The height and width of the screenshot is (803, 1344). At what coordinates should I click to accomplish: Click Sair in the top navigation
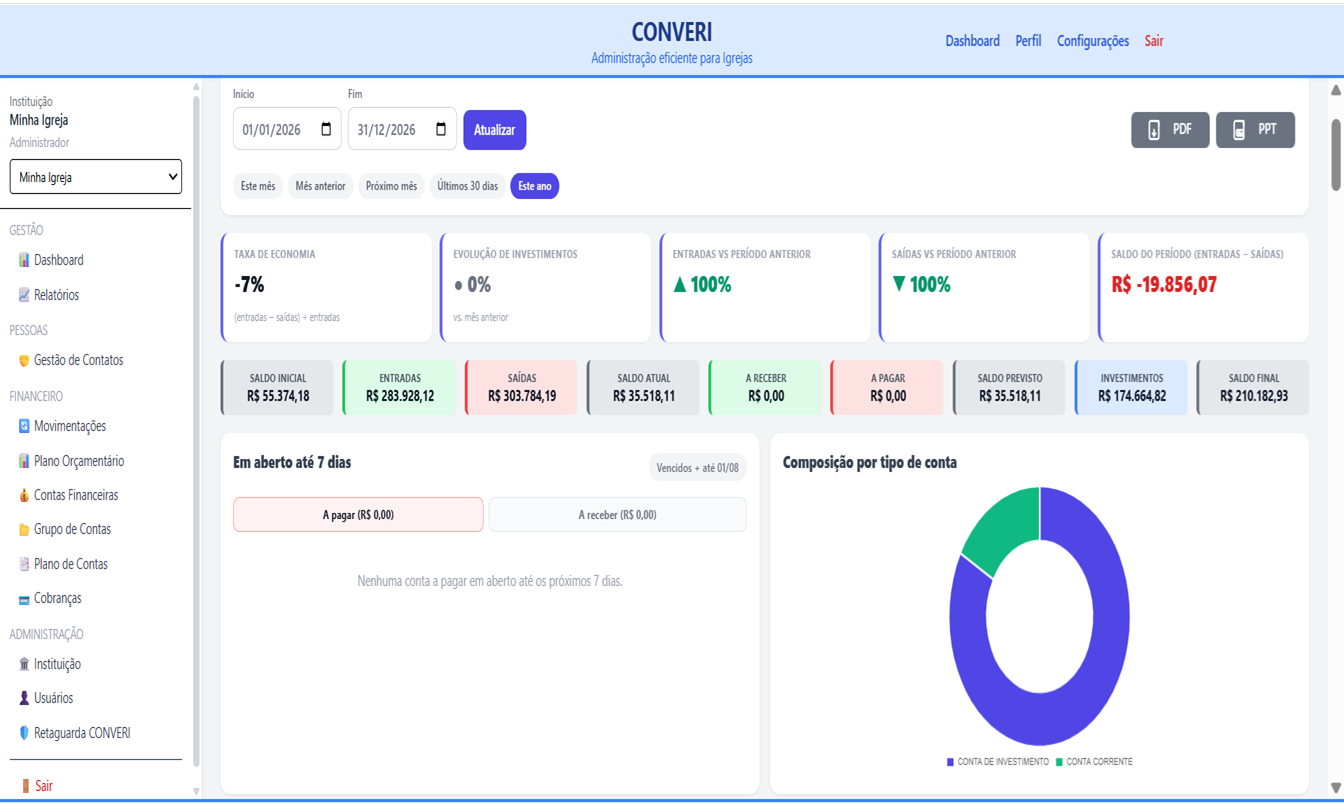(x=1154, y=41)
